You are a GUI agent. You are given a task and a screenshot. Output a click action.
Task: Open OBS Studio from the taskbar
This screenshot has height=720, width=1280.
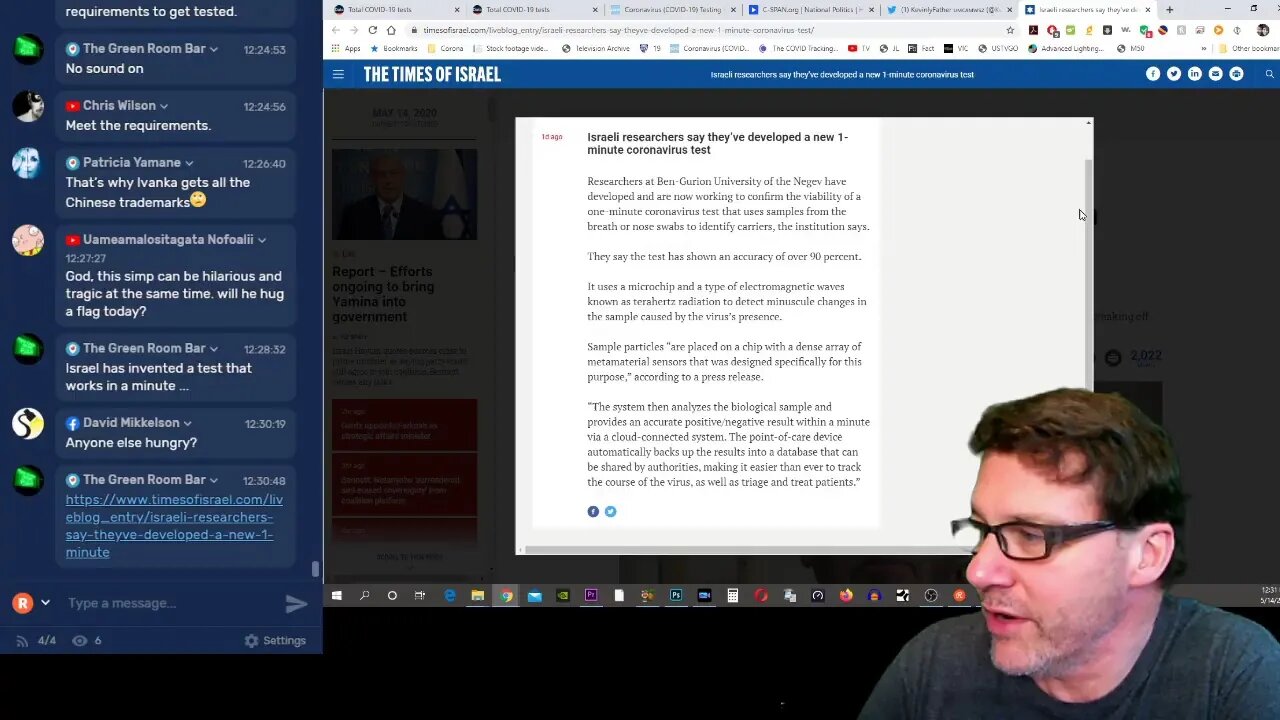click(x=931, y=595)
